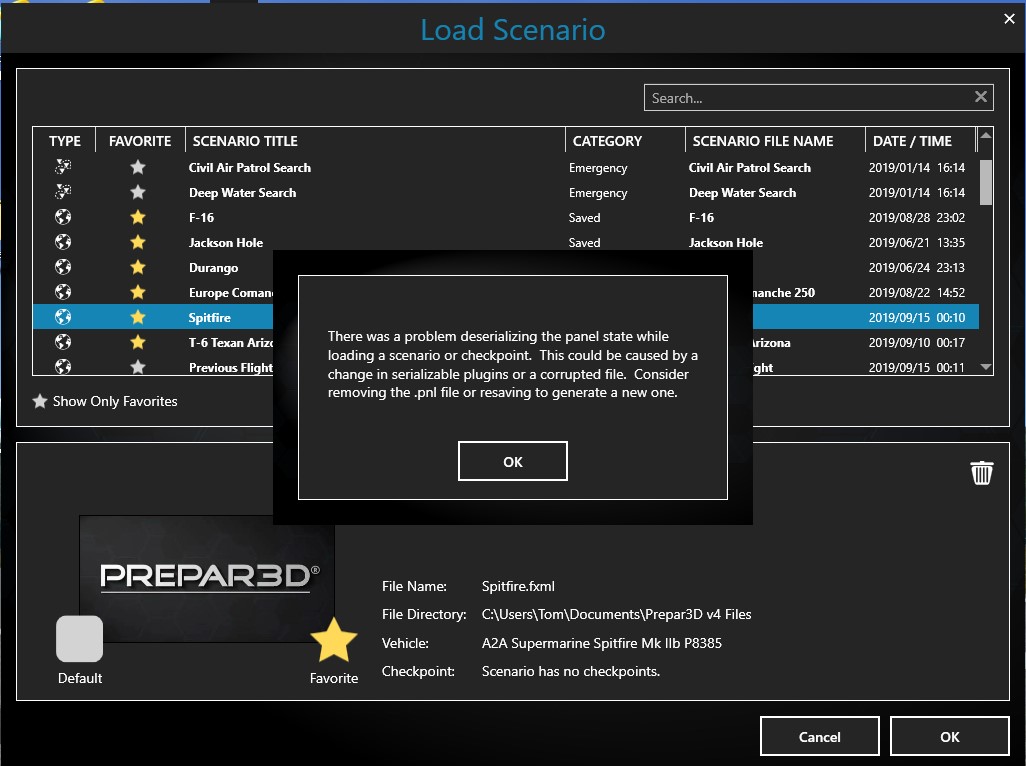Unfavorite the Spitfire row star
This screenshot has height=766, width=1026.
point(137,317)
